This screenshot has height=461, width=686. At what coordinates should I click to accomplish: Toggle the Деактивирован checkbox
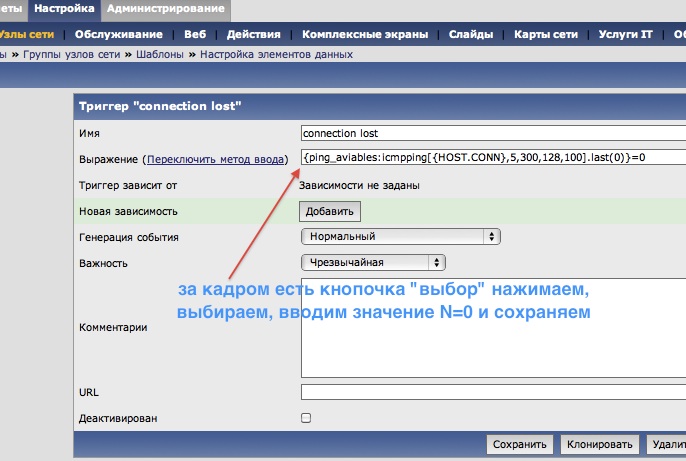point(306,417)
